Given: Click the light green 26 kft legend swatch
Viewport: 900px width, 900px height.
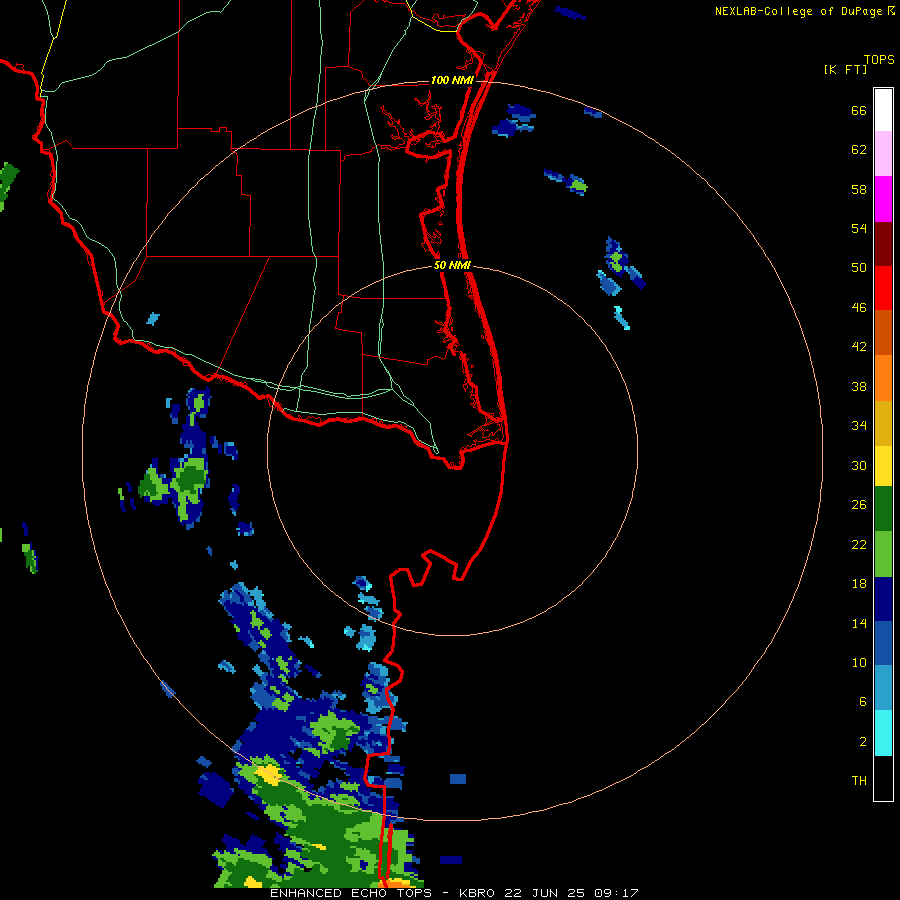Looking at the screenshot, I should [x=883, y=554].
